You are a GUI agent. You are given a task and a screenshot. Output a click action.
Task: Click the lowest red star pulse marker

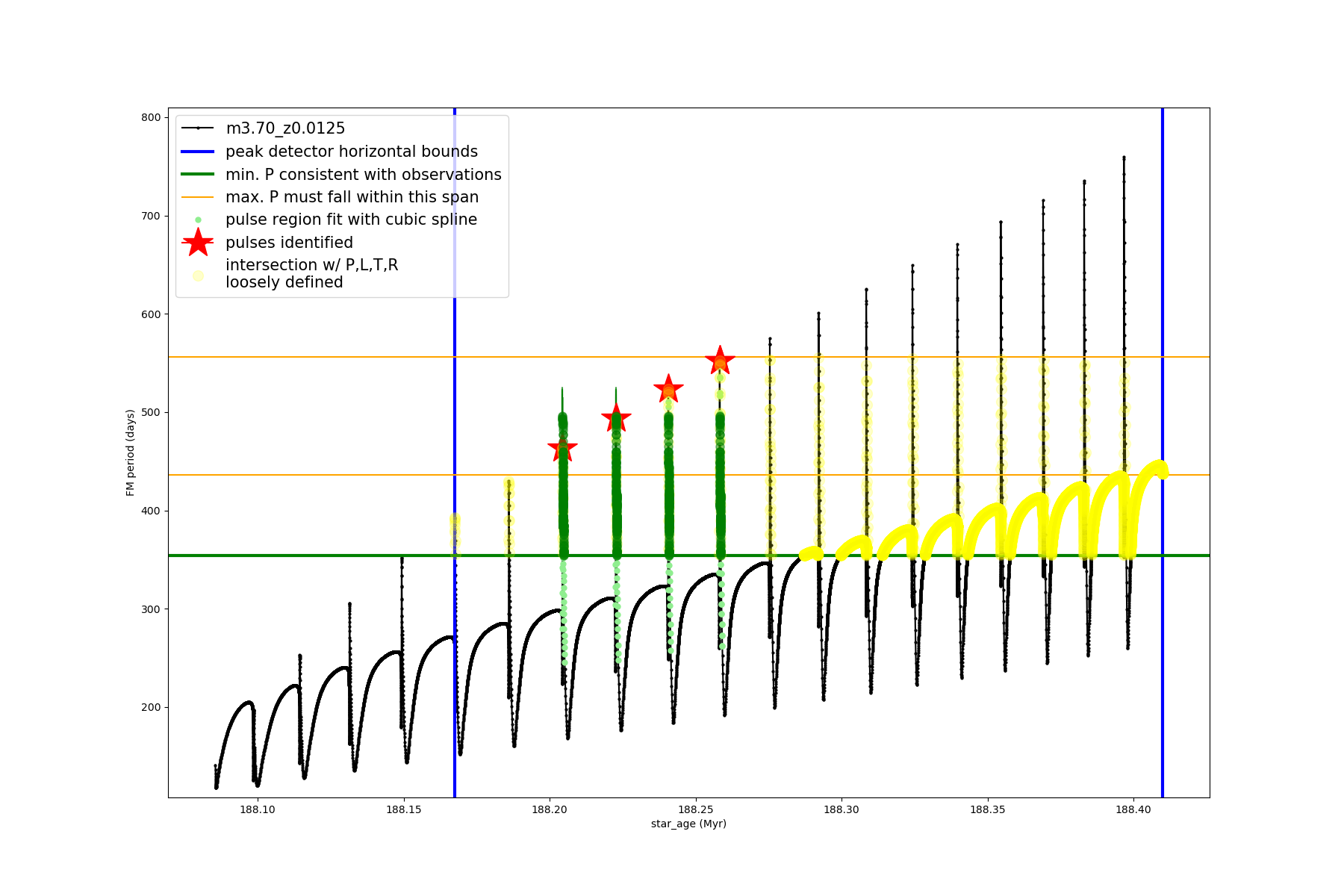[x=562, y=449]
